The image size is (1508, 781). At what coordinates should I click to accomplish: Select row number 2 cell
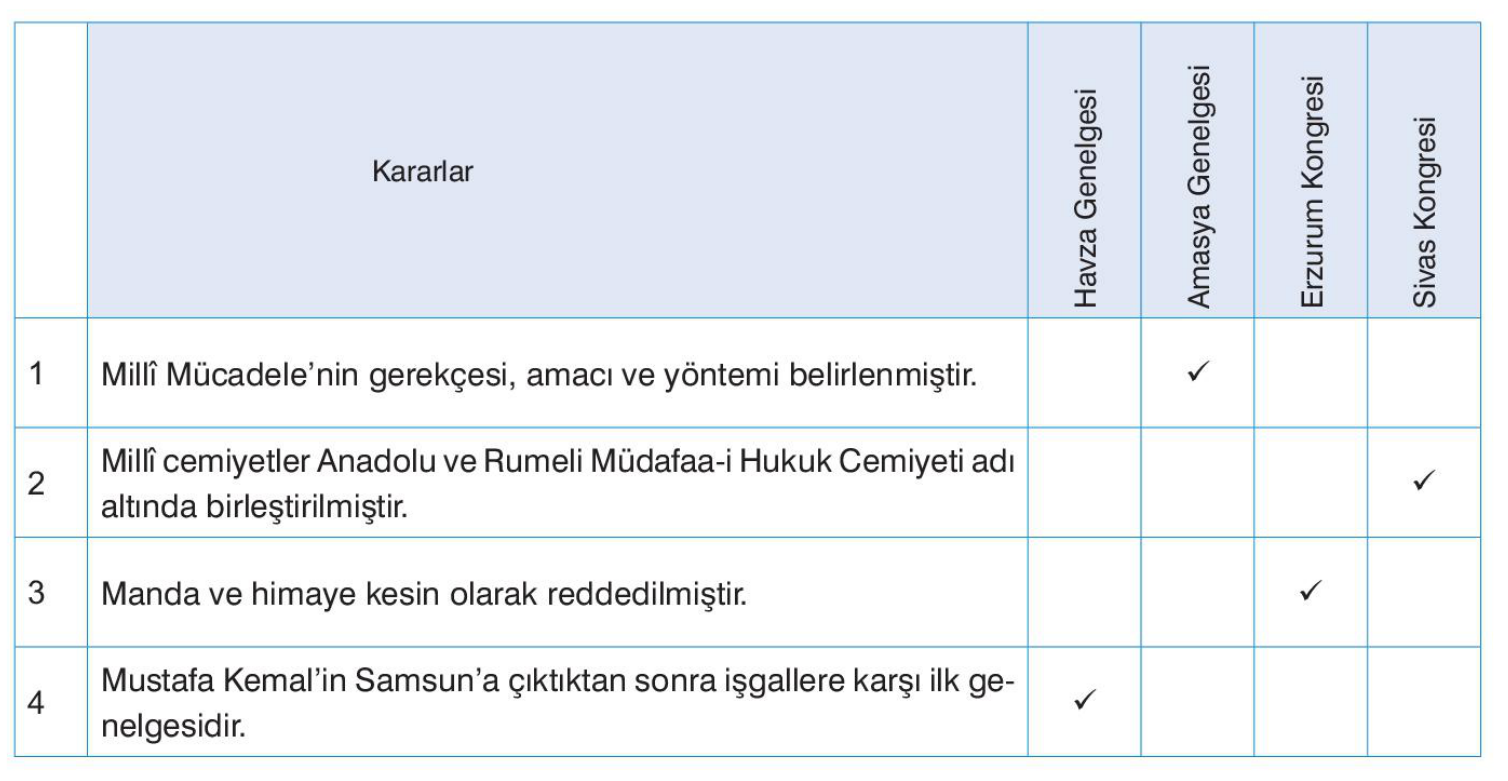[37, 482]
